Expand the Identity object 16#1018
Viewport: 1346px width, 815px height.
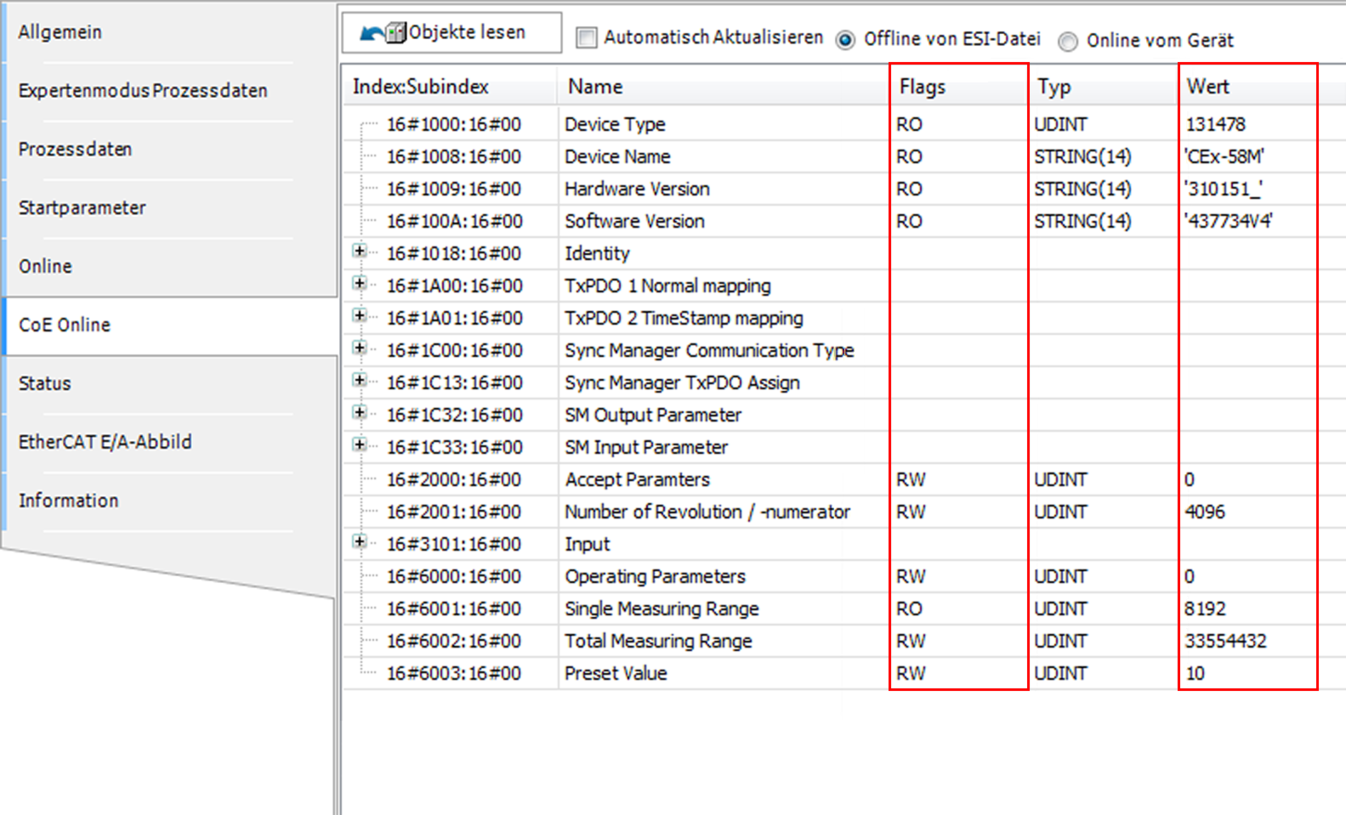[360, 252]
